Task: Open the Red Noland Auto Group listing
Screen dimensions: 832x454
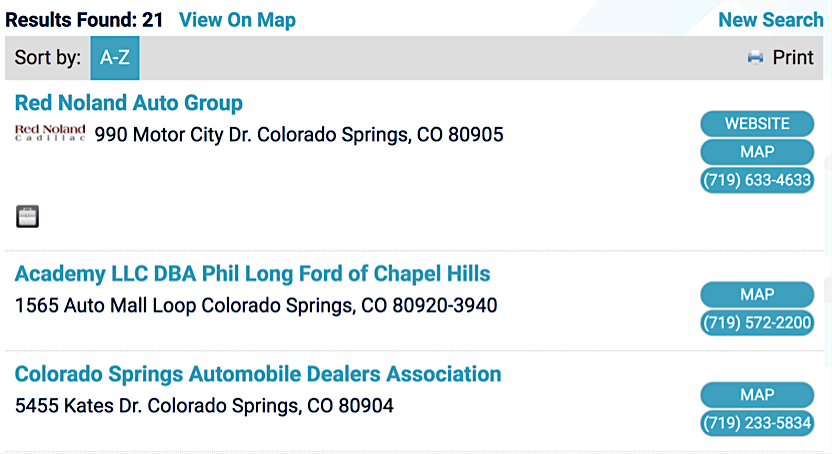Action: (129, 103)
